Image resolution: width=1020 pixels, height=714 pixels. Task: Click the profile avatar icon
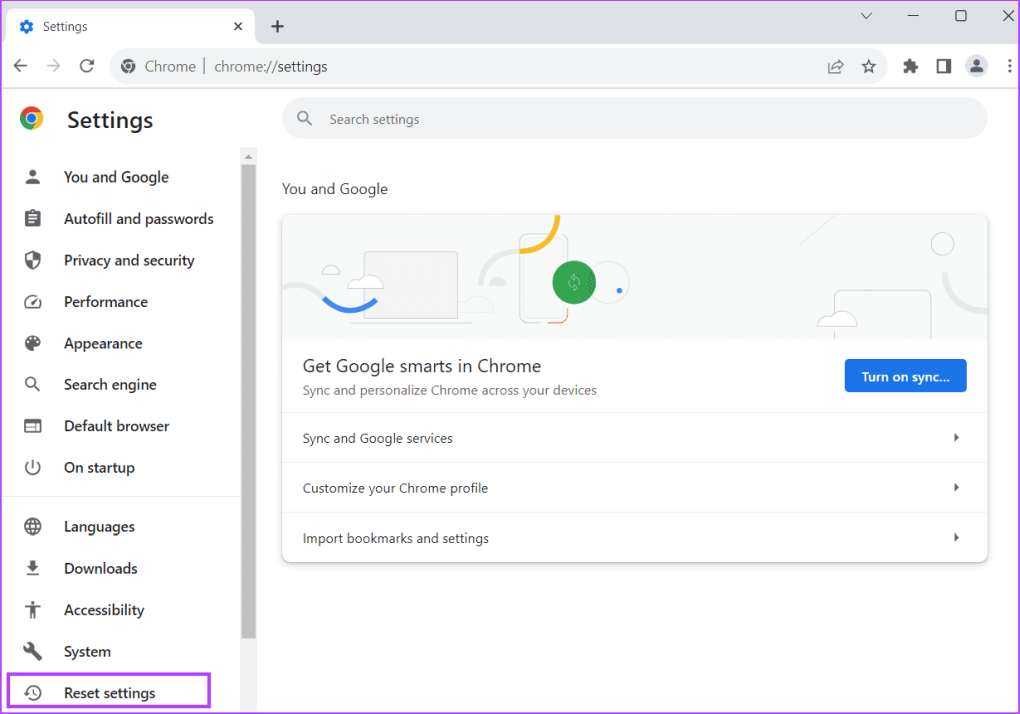976,66
